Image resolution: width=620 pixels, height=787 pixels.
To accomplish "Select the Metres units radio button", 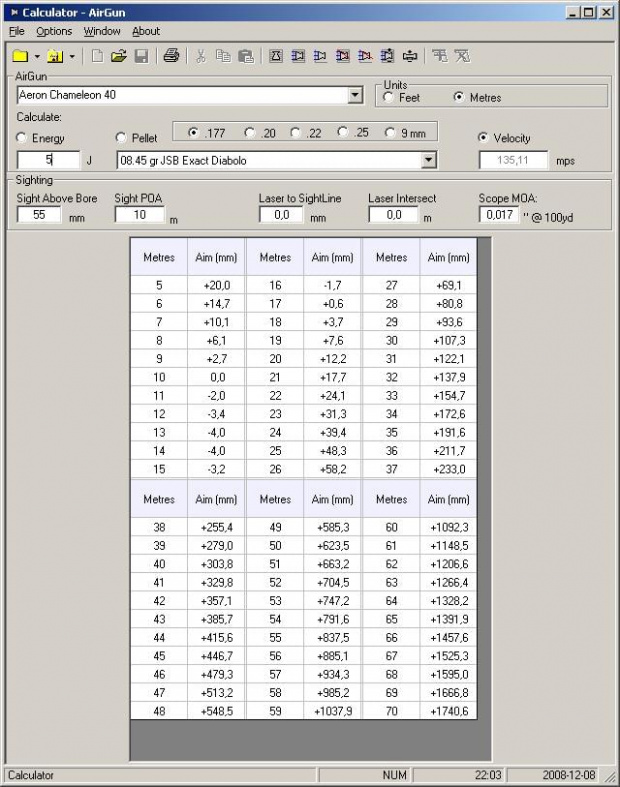I will (x=458, y=97).
